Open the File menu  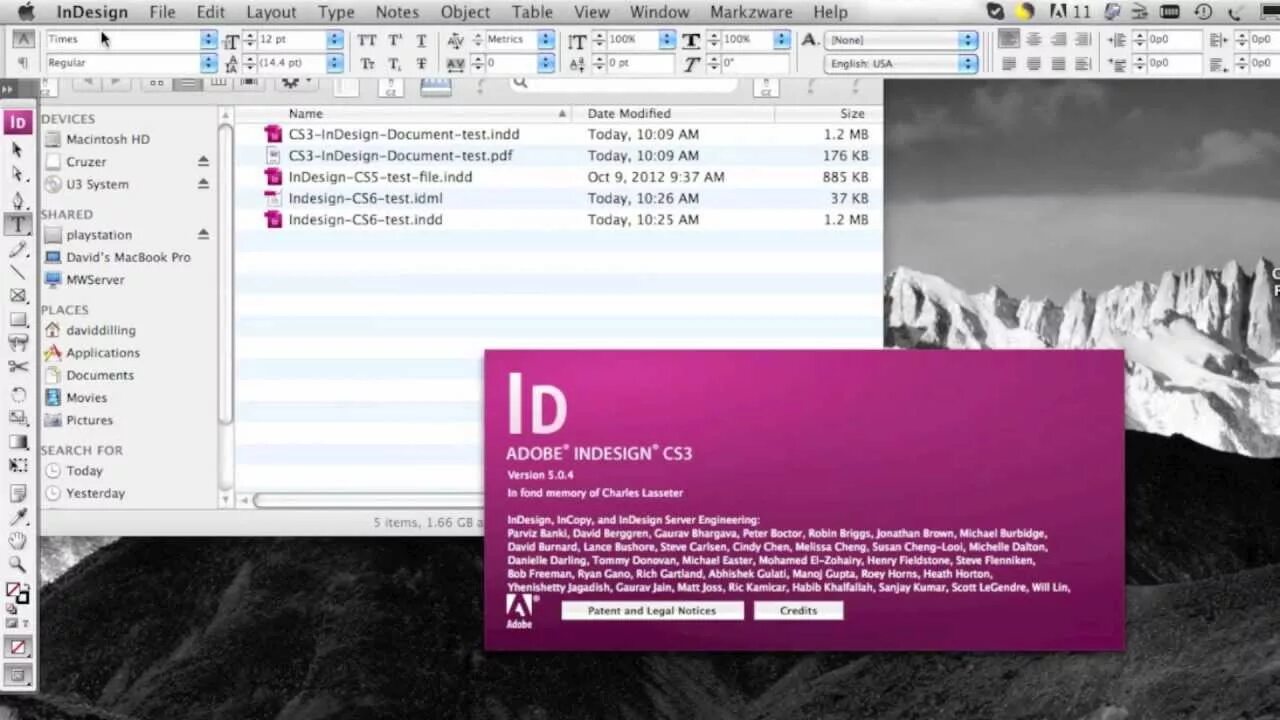[x=162, y=12]
